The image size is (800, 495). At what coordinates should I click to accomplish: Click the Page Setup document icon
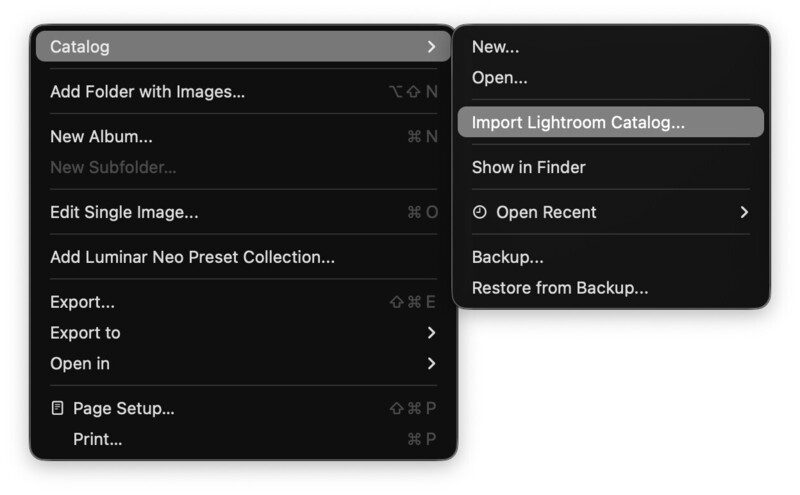[x=58, y=408]
